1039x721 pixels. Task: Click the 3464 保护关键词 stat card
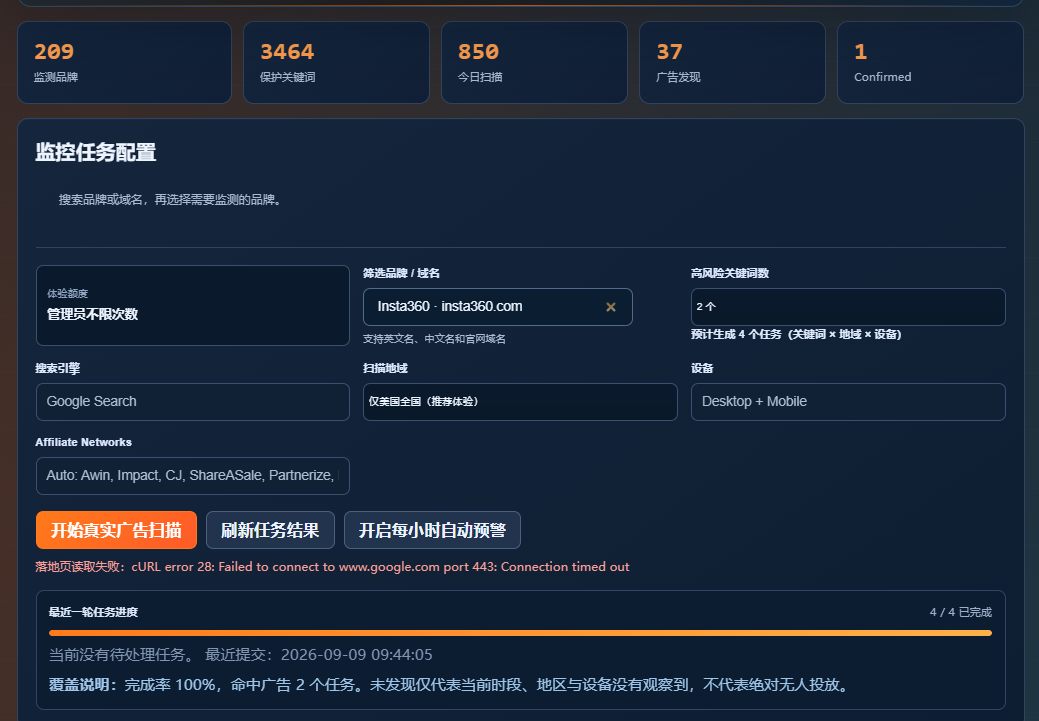click(x=337, y=62)
